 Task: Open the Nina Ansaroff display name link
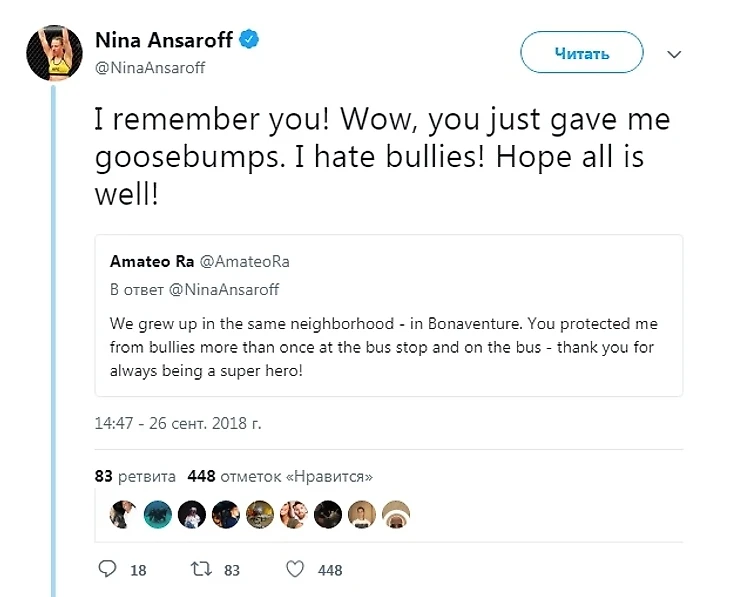pos(164,40)
